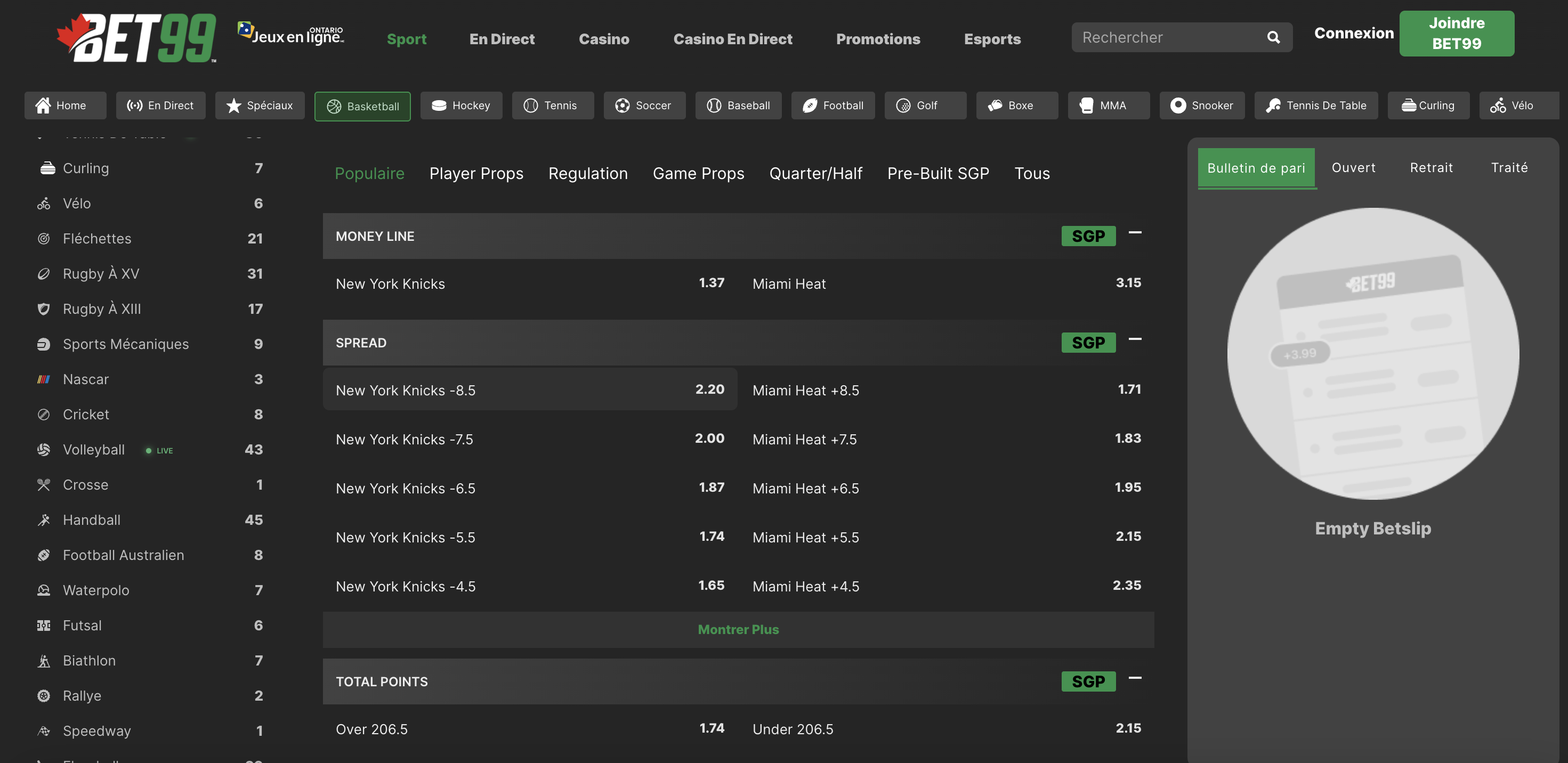Open Nascar in the sidebar
Screen dimensions: 1568x763
pyautogui.click(x=86, y=379)
